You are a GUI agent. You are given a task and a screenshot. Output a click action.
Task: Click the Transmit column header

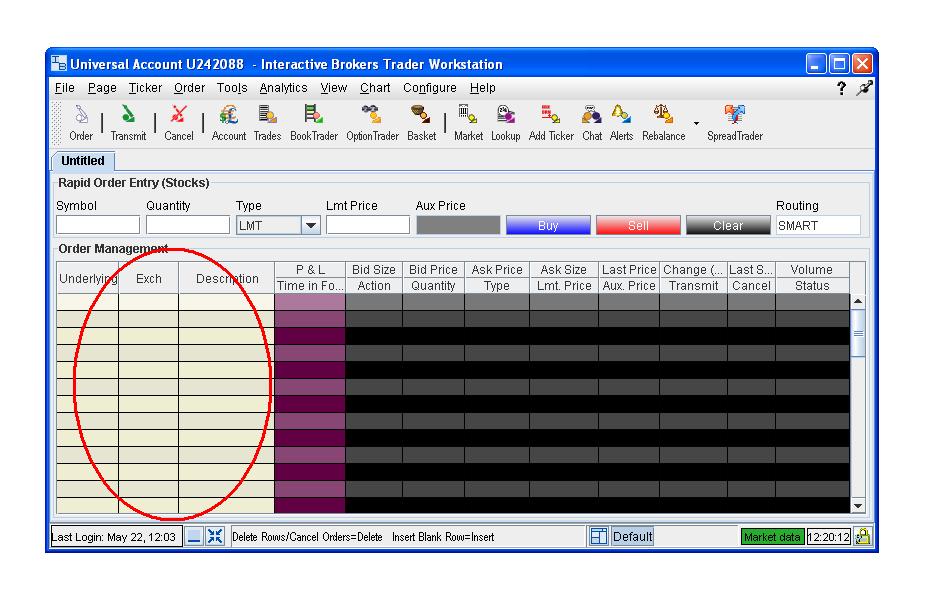pyautogui.click(x=693, y=286)
